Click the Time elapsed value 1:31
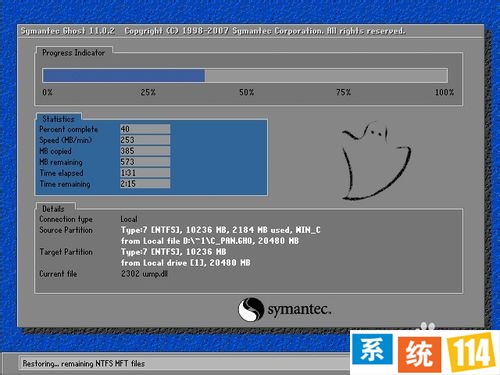This screenshot has height=375, width=500. coord(145,173)
